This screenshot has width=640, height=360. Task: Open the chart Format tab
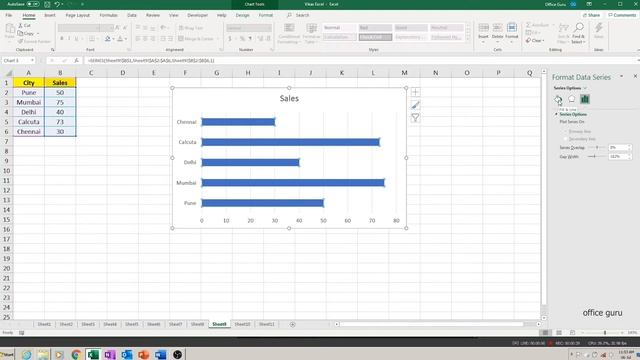[x=266, y=15]
